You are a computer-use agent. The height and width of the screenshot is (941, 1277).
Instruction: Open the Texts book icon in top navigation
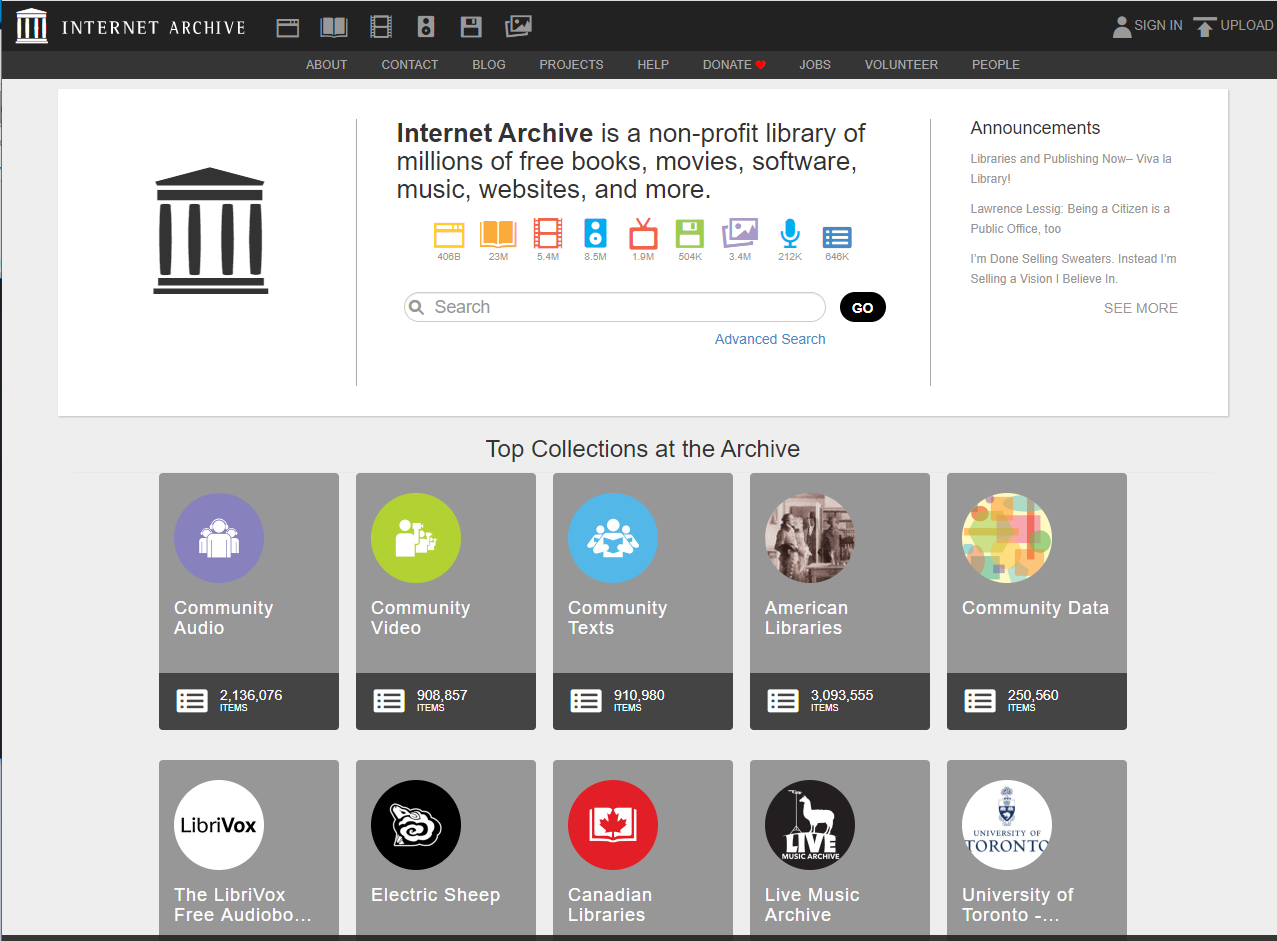[334, 27]
